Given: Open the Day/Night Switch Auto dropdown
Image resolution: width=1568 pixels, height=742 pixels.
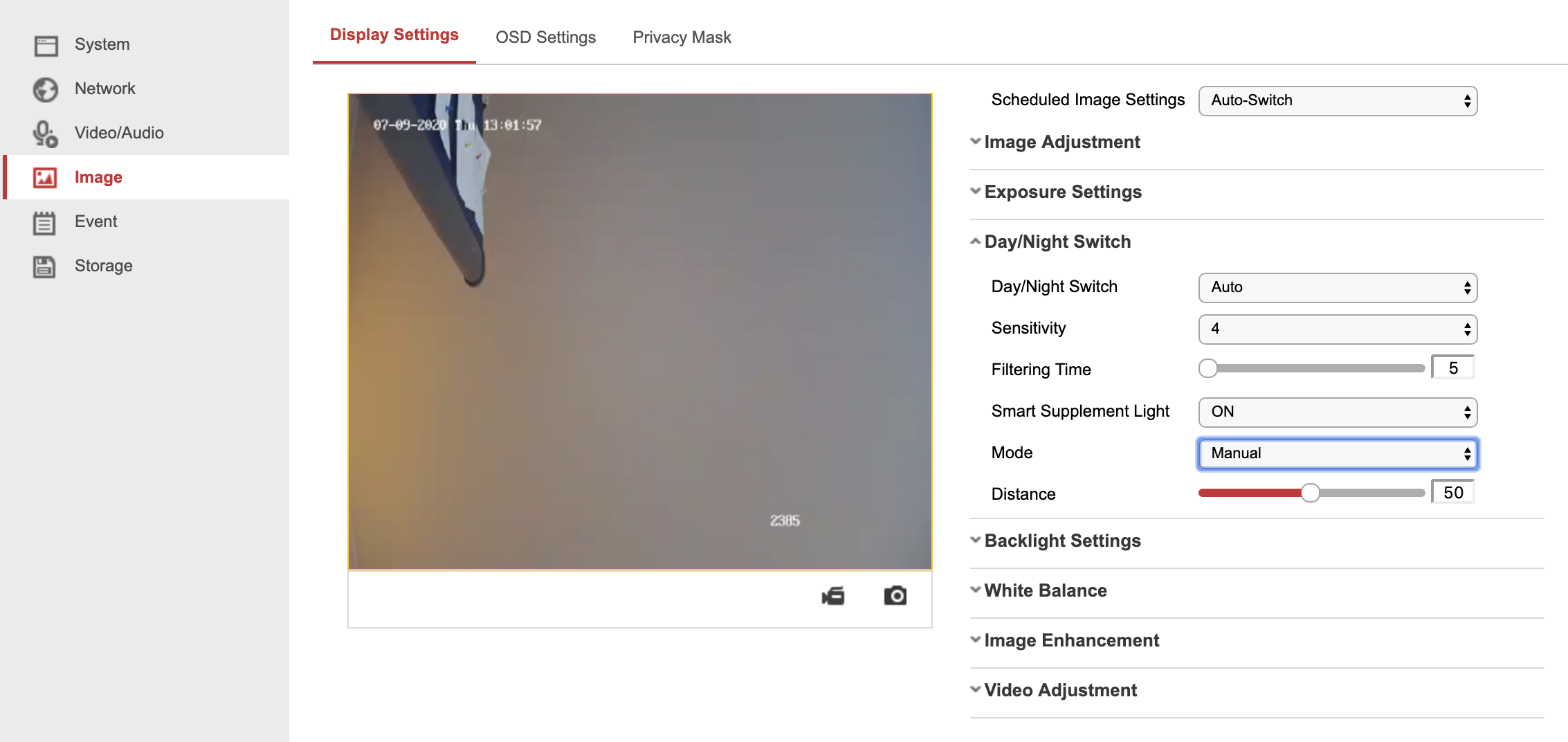Looking at the screenshot, I should (x=1337, y=288).
